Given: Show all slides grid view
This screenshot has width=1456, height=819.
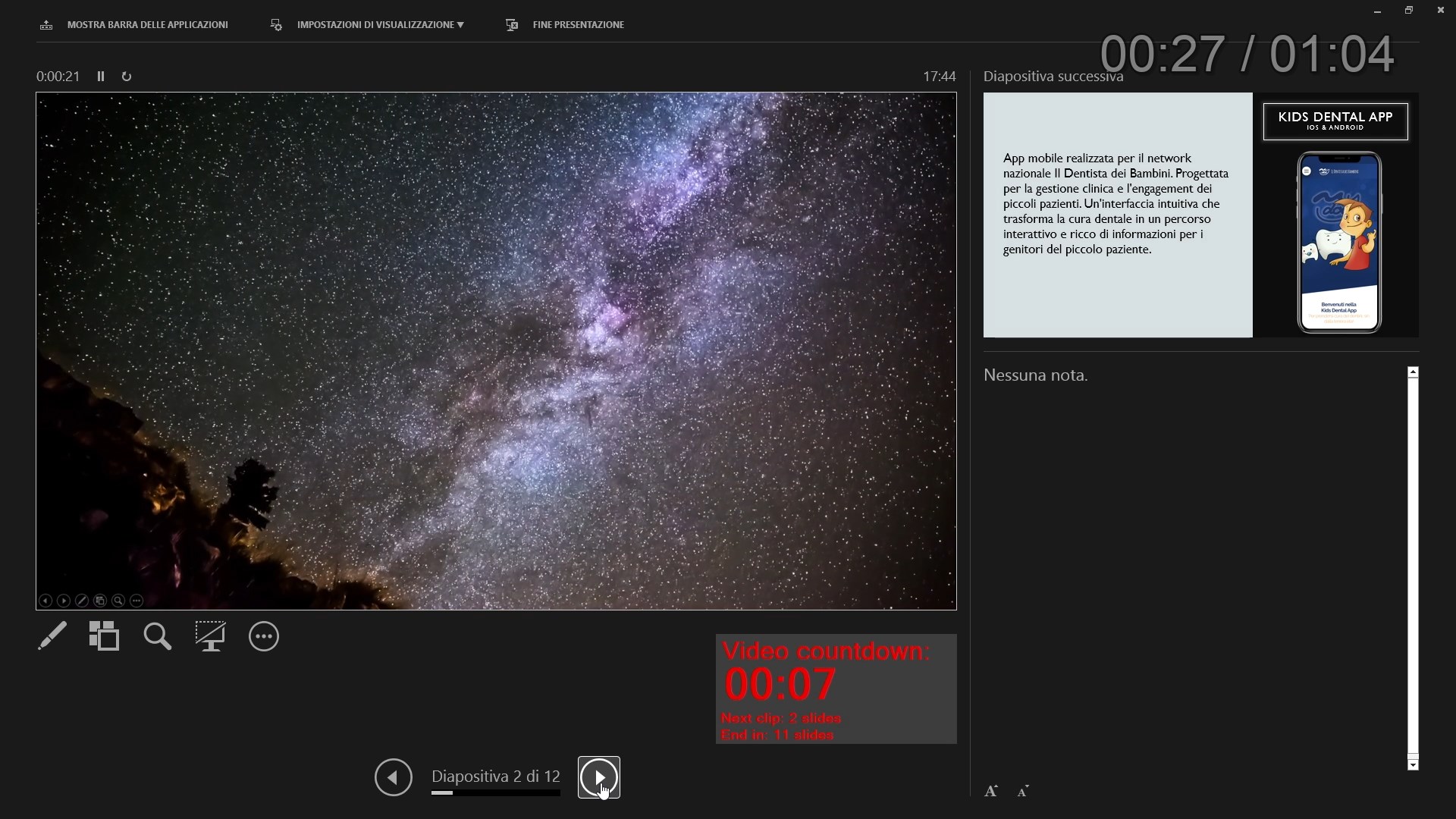Looking at the screenshot, I should (104, 636).
